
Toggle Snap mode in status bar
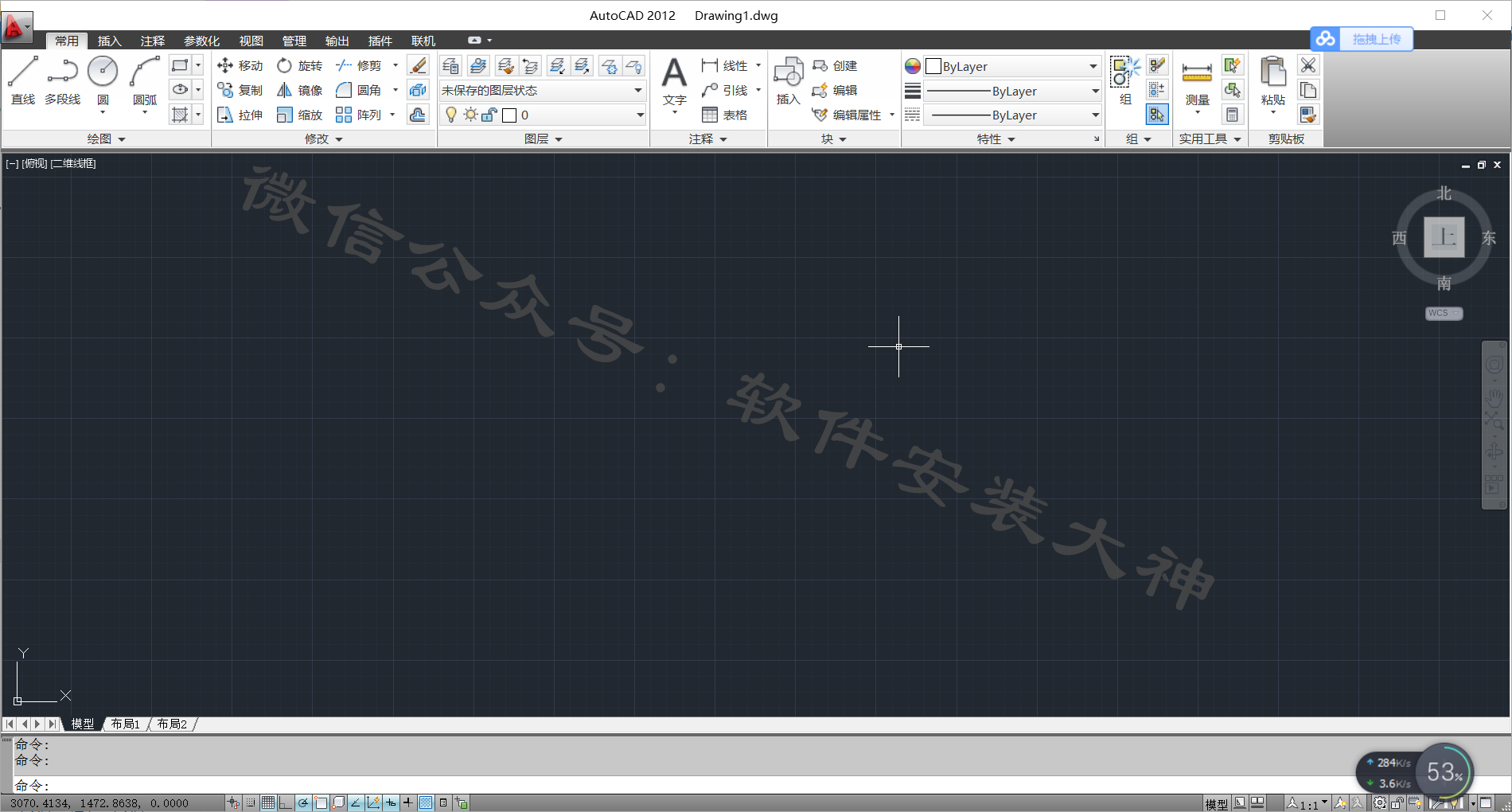251,802
